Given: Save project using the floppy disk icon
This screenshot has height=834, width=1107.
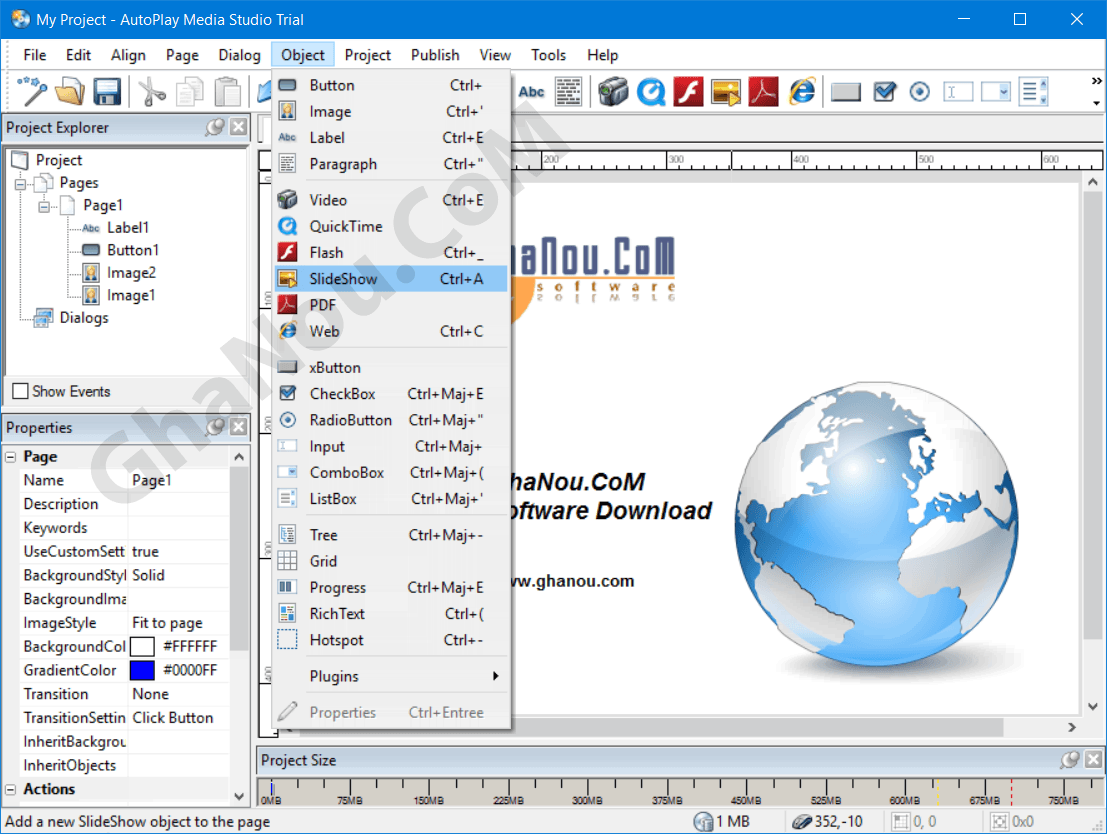Looking at the screenshot, I should pos(107,92).
